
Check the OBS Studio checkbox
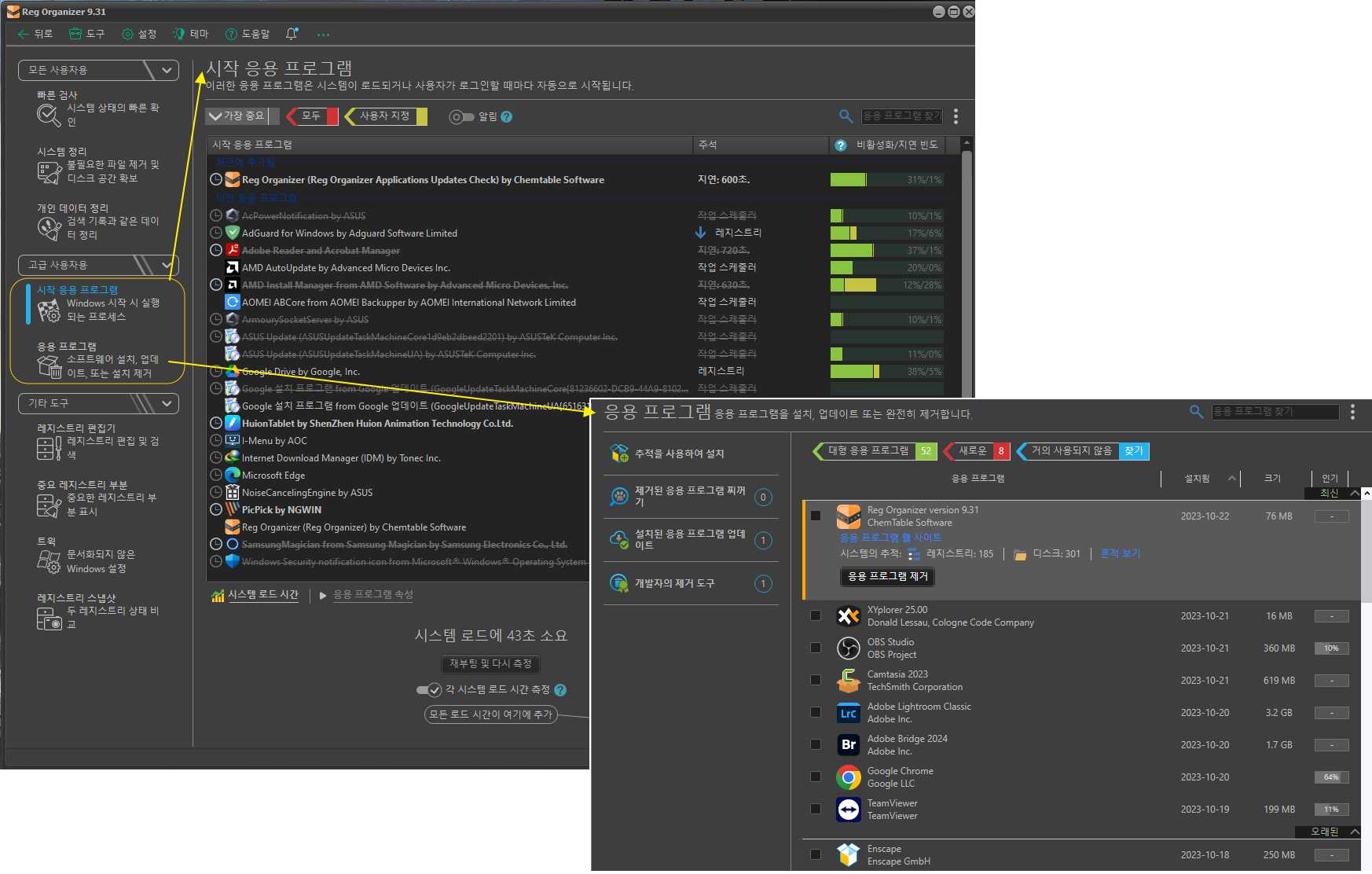click(816, 648)
